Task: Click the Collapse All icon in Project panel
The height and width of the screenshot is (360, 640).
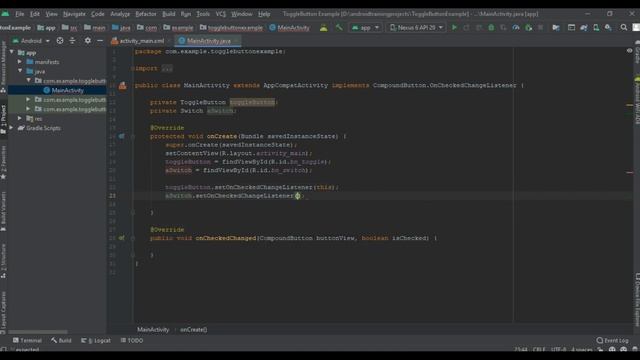Action: pos(72,40)
